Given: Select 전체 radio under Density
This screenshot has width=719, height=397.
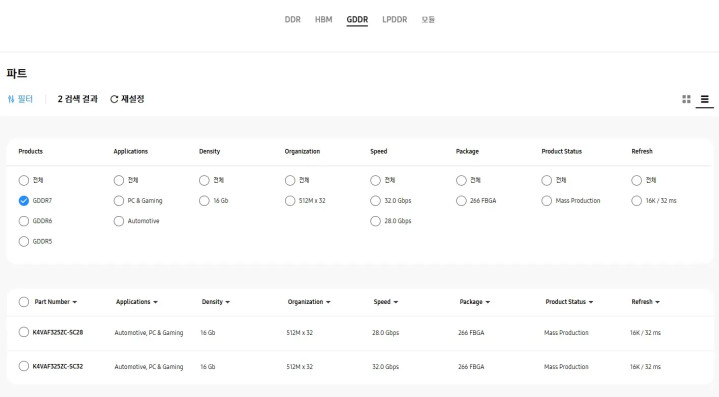Looking at the screenshot, I should [204, 180].
